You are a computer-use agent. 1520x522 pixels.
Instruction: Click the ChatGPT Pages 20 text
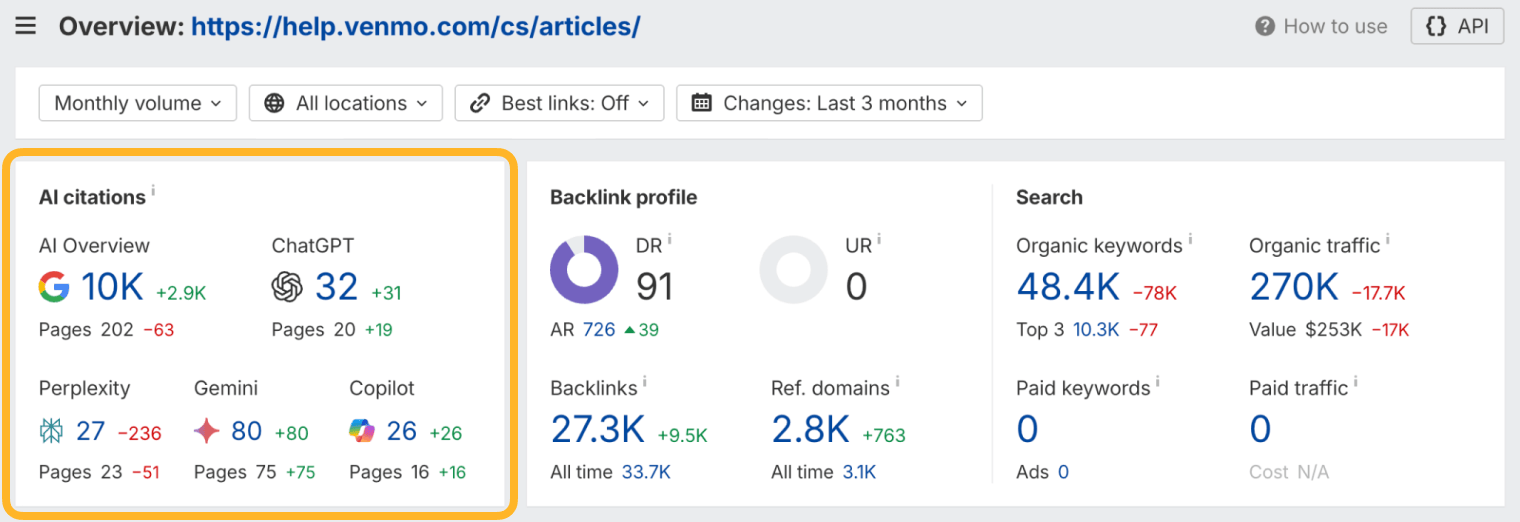(x=314, y=329)
